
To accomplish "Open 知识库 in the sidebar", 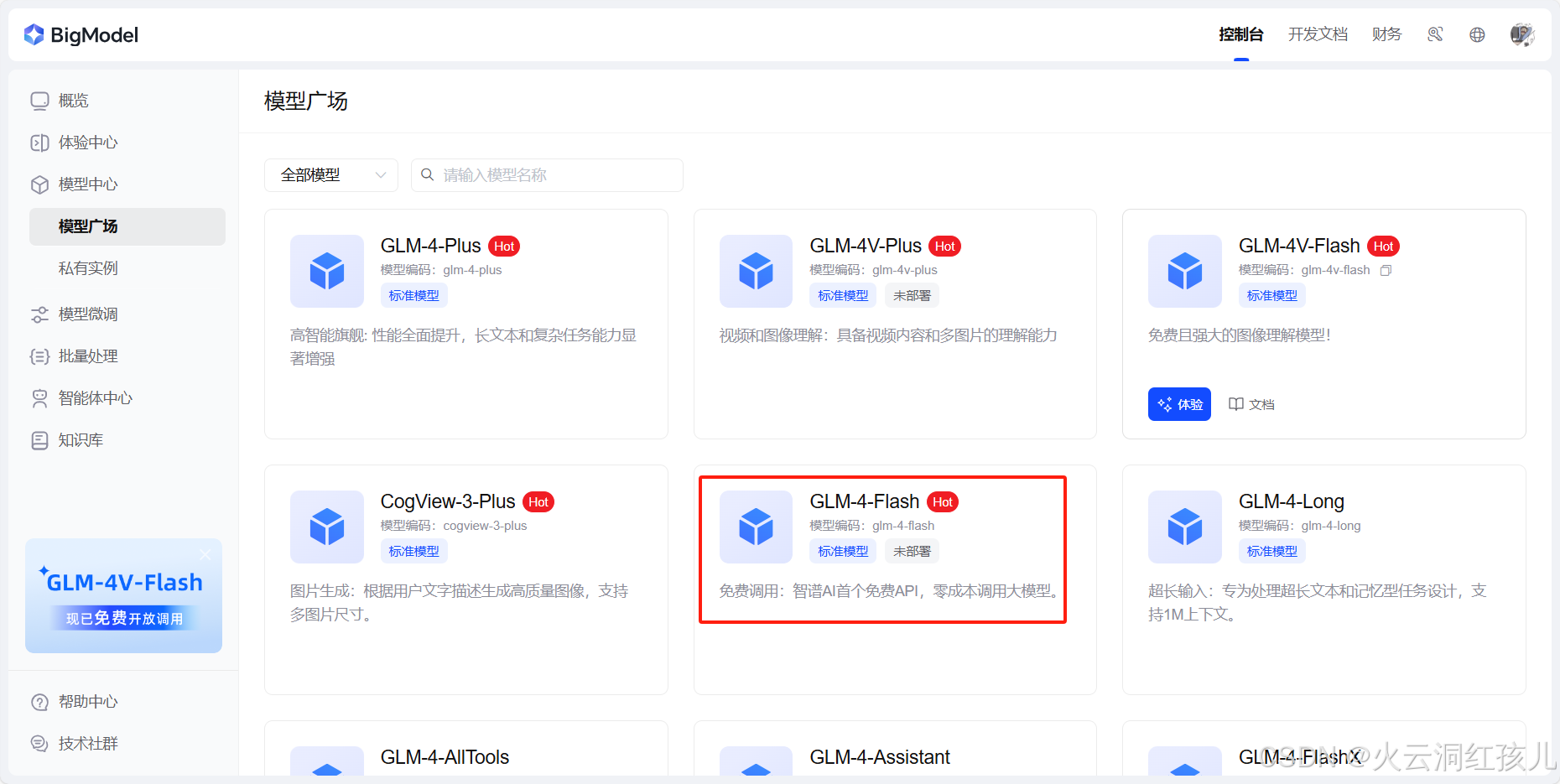I will (81, 440).
